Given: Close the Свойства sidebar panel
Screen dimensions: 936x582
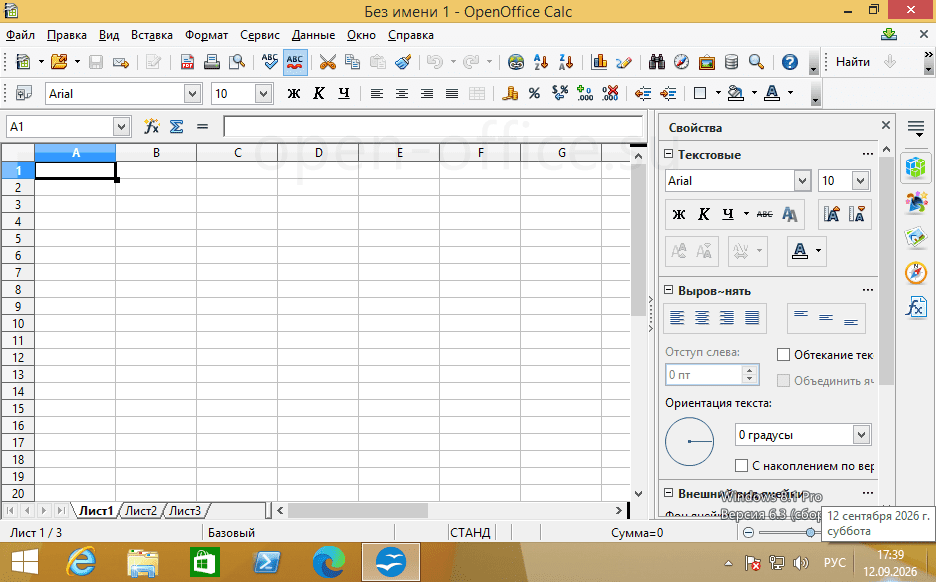Looking at the screenshot, I should (x=886, y=125).
